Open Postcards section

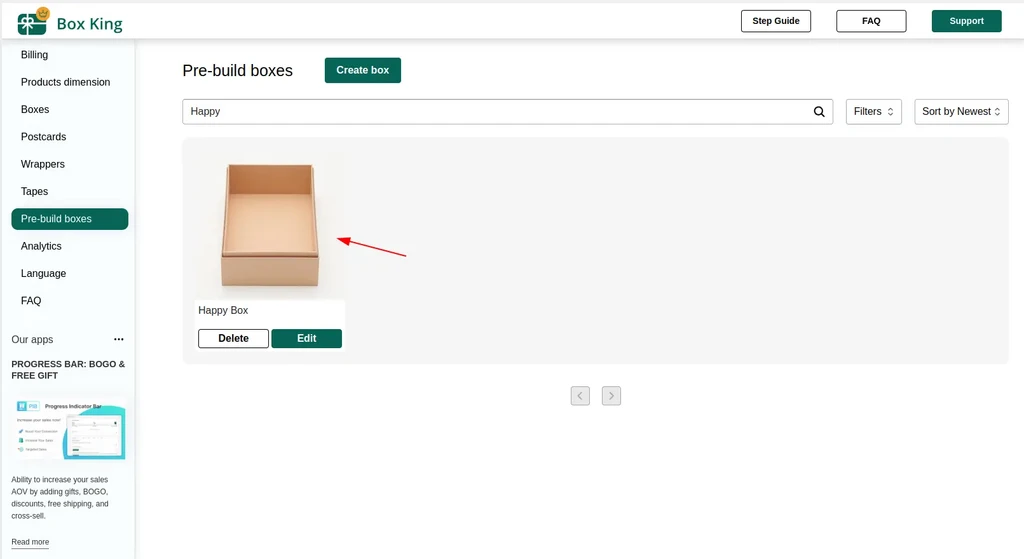(44, 137)
